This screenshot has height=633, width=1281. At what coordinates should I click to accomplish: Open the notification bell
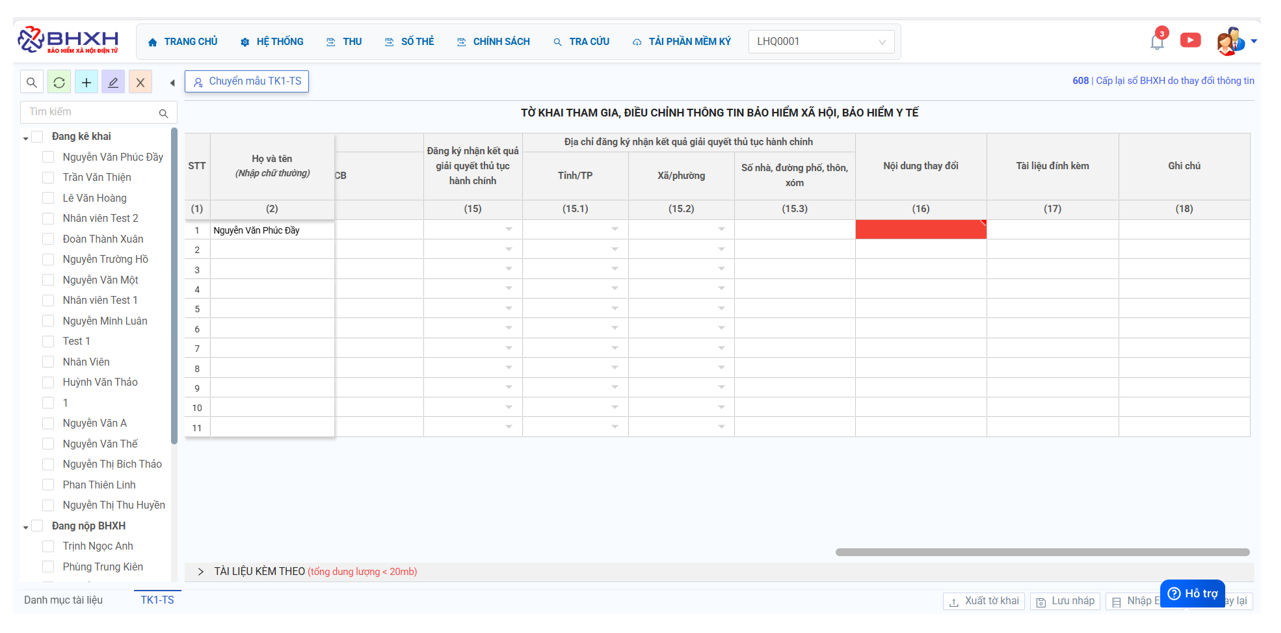[x=1157, y=42]
